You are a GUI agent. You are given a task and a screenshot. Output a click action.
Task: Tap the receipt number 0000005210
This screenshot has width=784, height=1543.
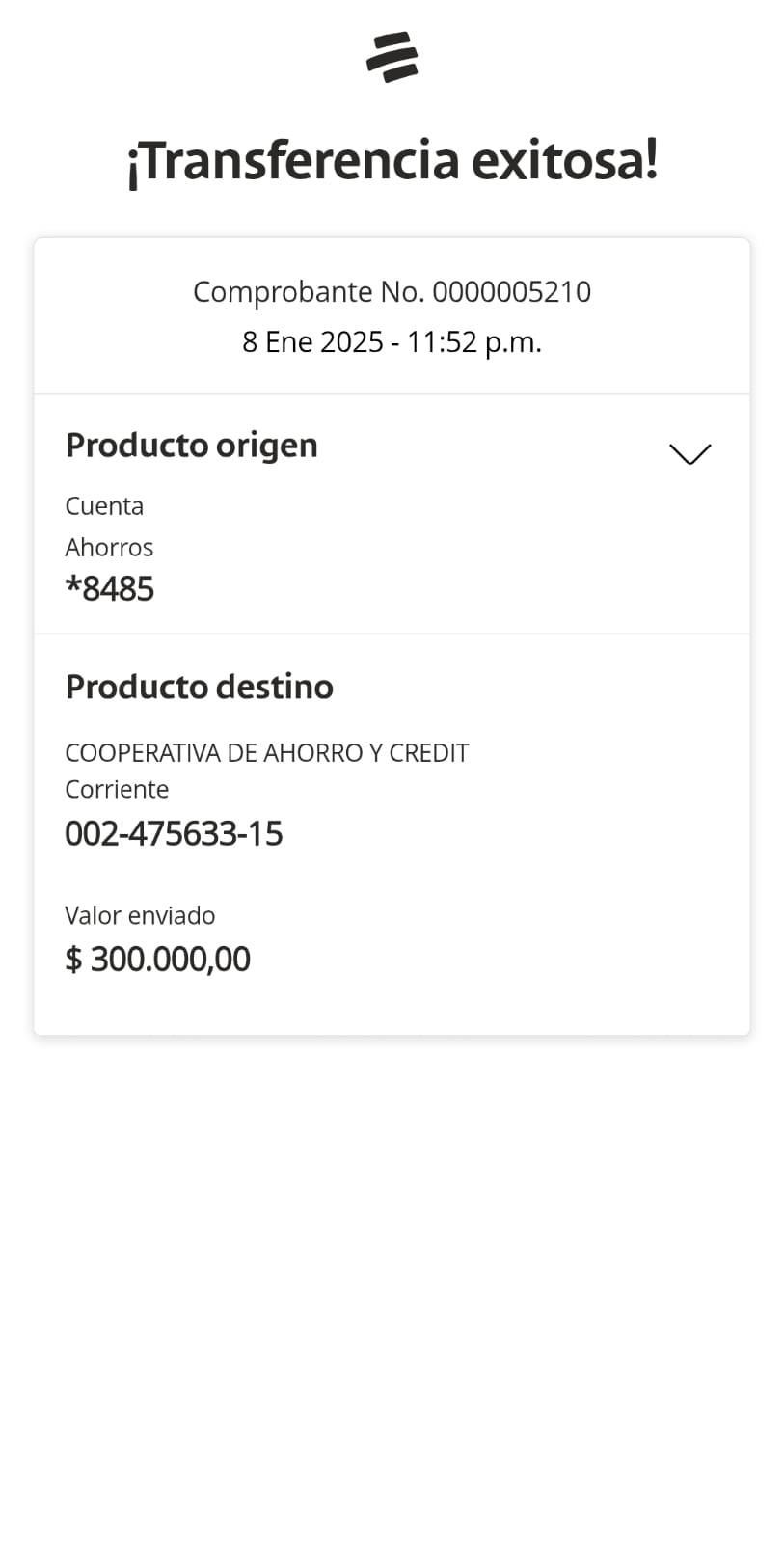pos(511,291)
